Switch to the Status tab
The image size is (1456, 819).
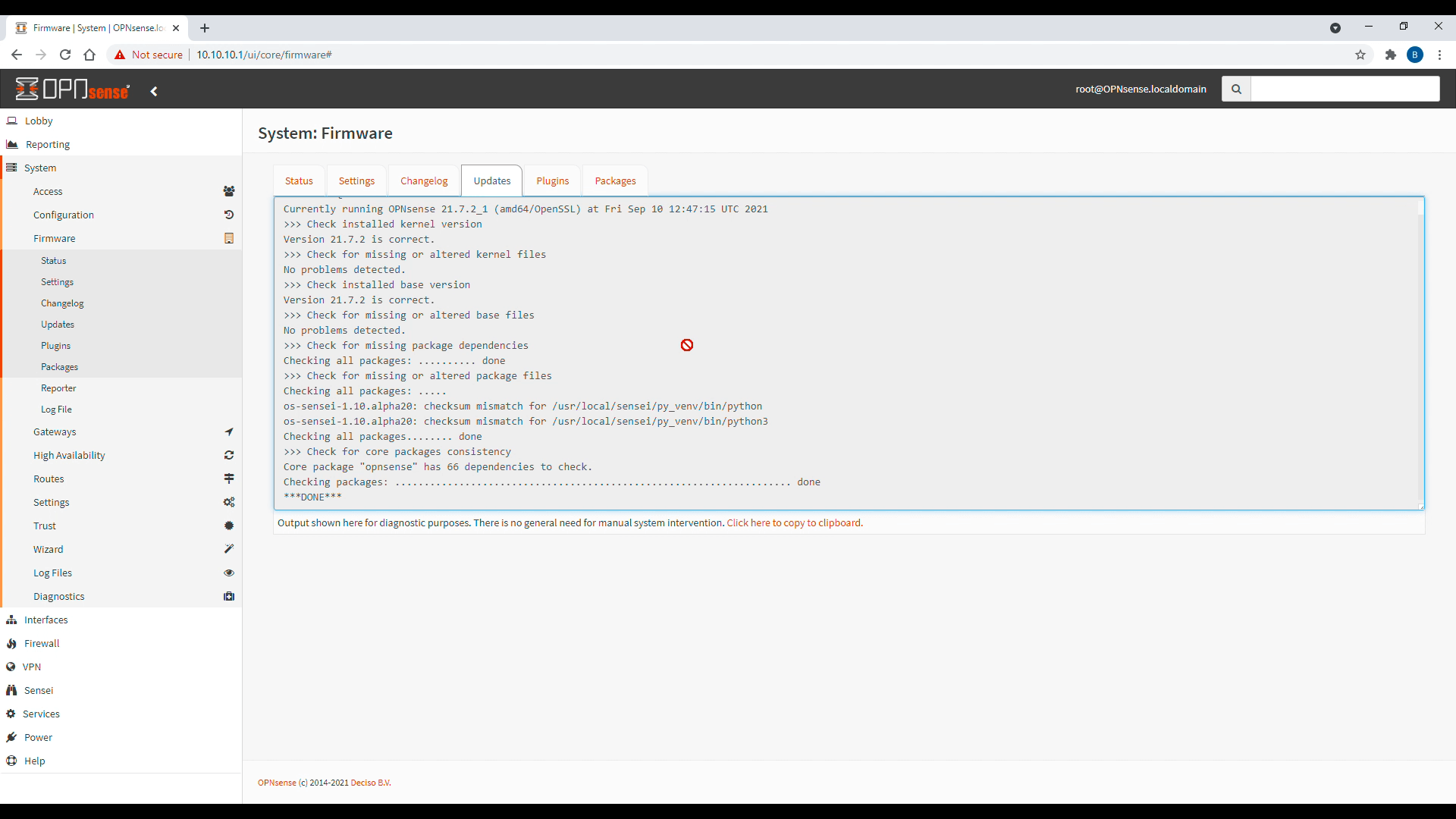(299, 180)
